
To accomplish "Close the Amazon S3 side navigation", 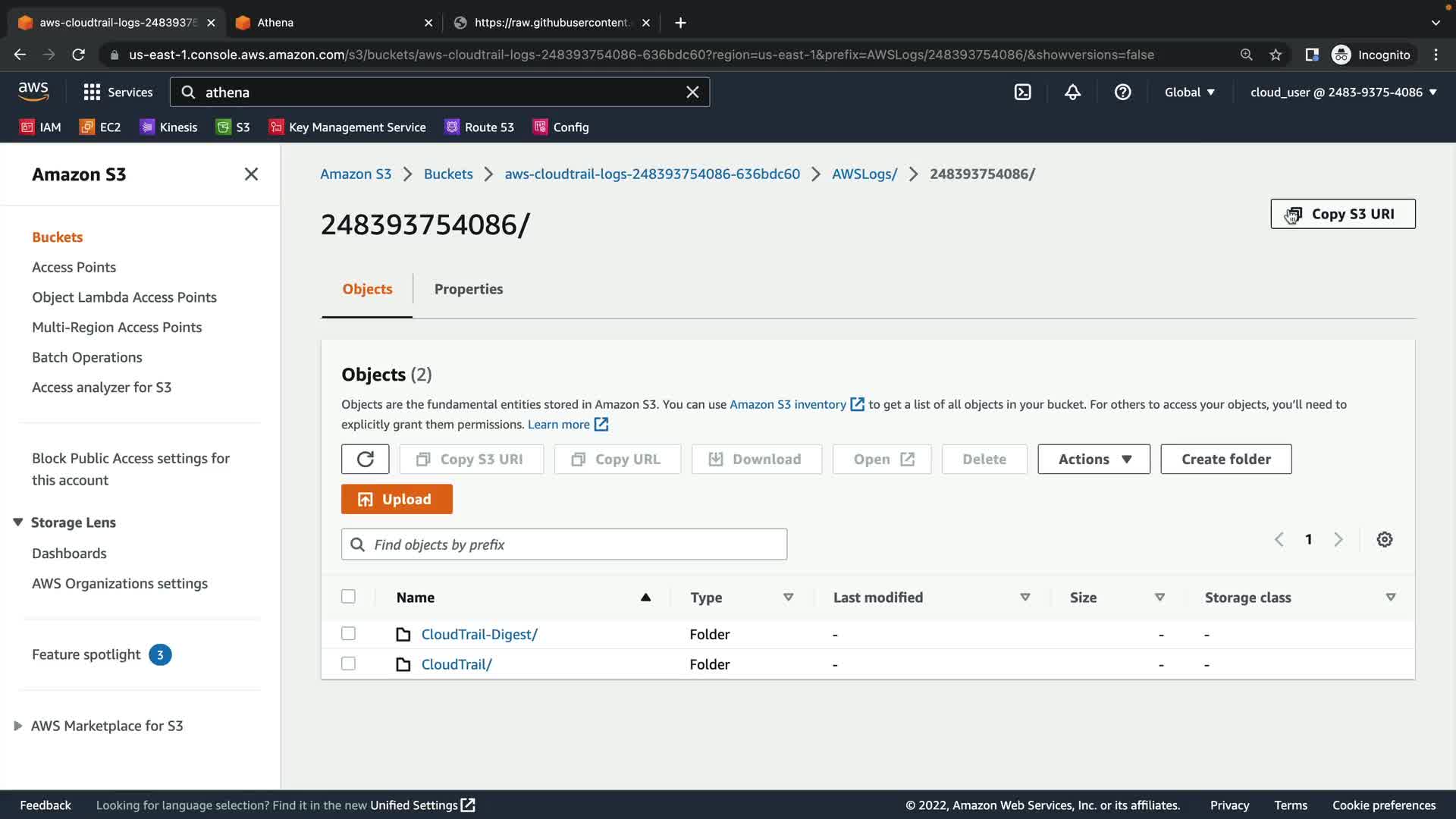I will click(x=251, y=174).
